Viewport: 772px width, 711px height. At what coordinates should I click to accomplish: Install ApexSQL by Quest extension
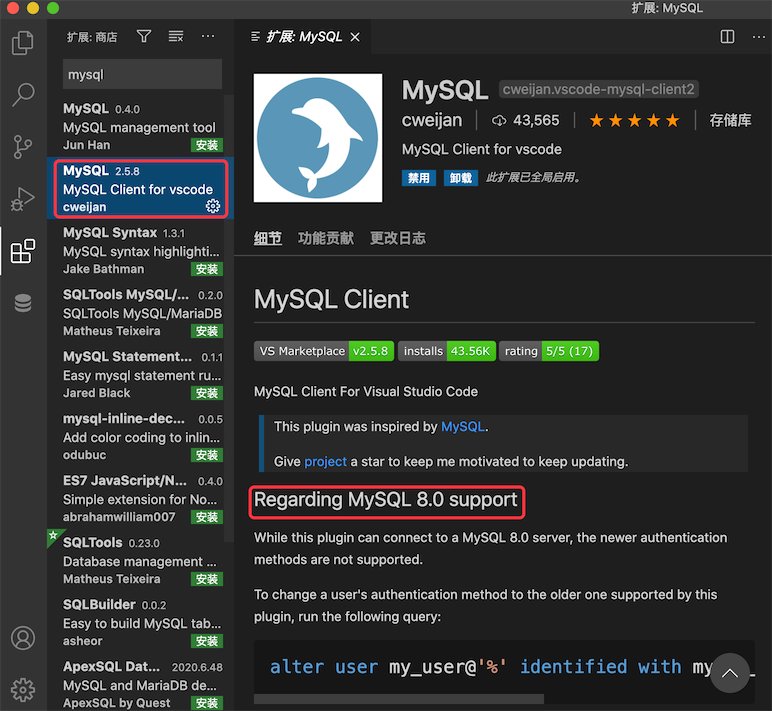click(x=207, y=704)
